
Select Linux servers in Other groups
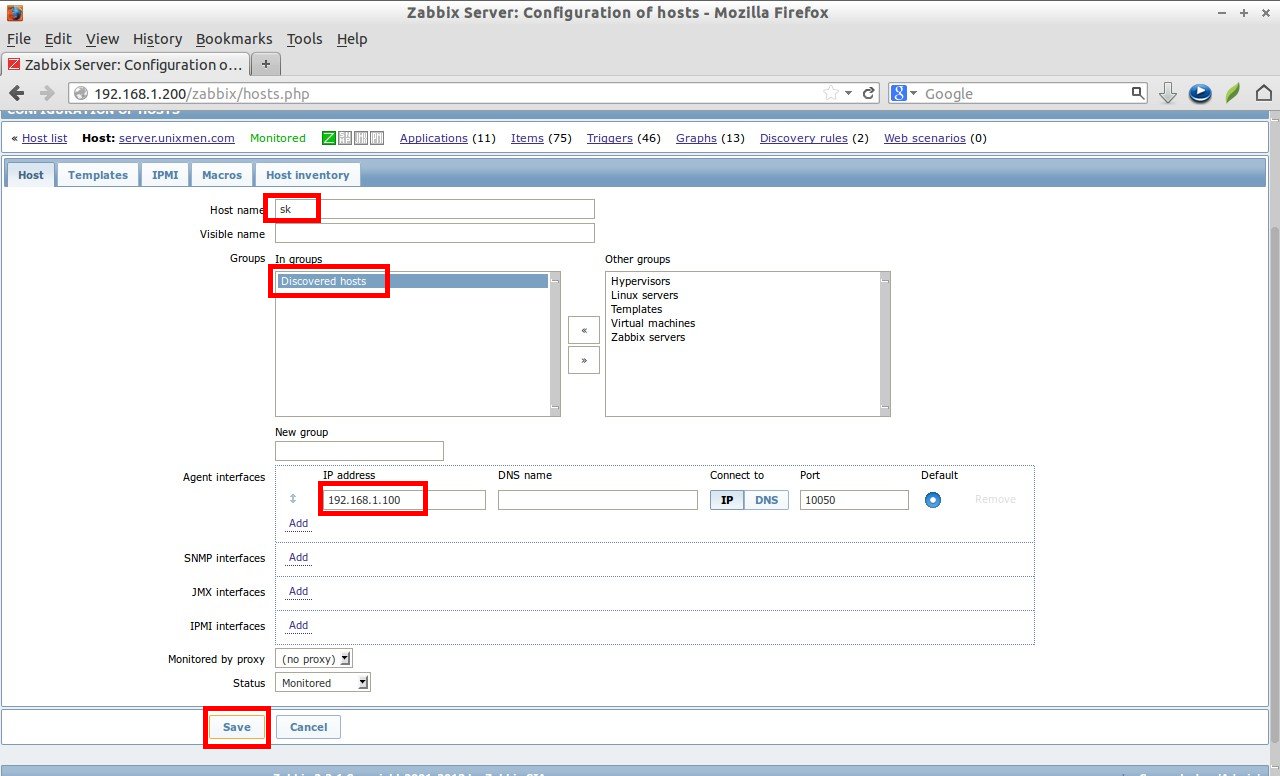(x=645, y=295)
